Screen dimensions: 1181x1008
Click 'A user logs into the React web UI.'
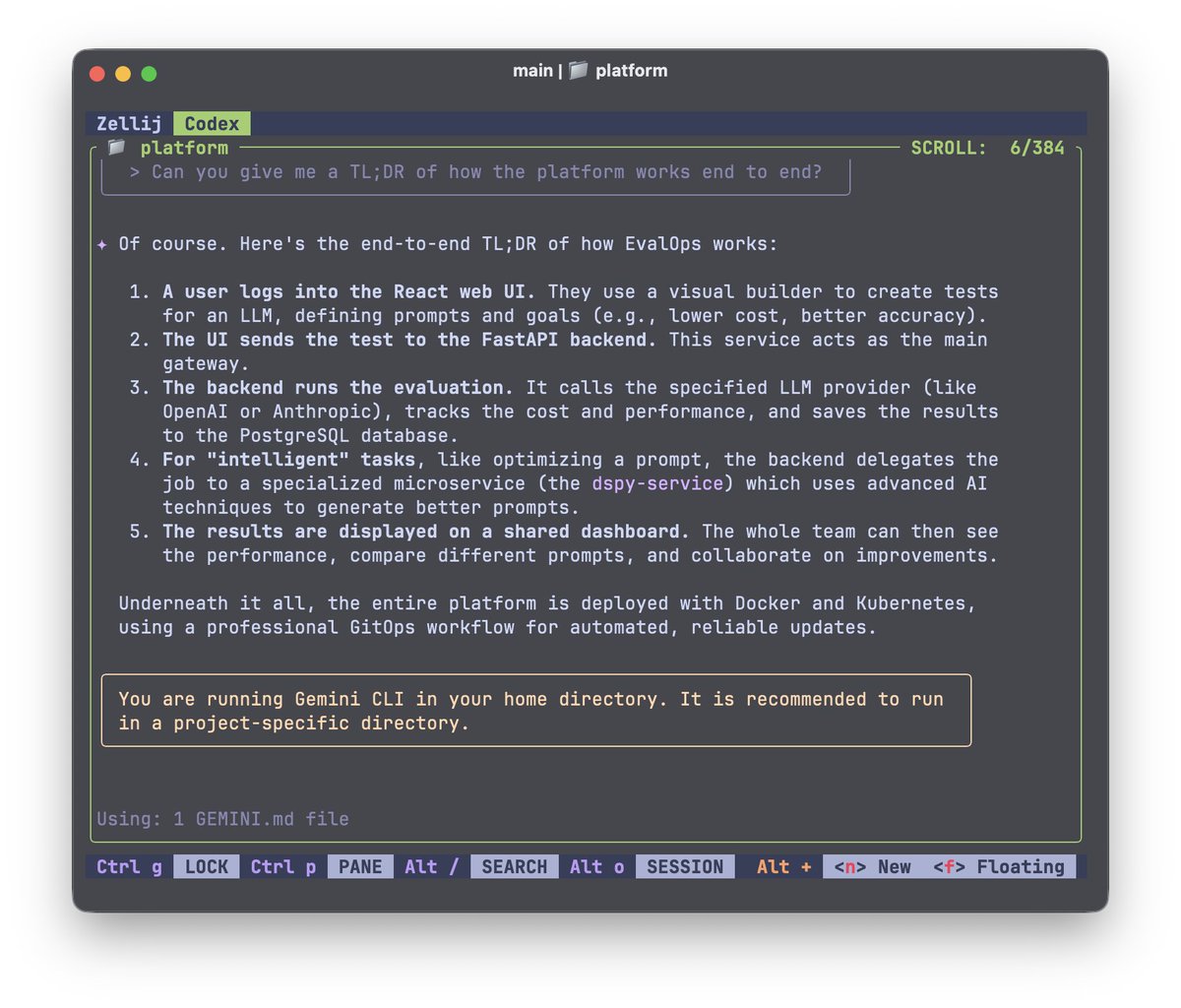[x=349, y=292]
